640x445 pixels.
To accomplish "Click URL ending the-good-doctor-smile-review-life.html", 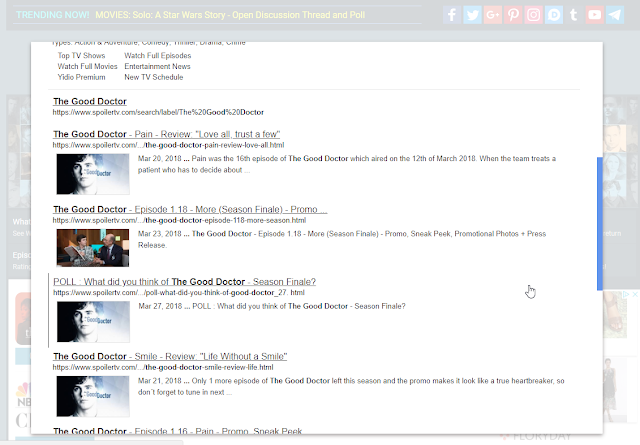I will [163, 367].
